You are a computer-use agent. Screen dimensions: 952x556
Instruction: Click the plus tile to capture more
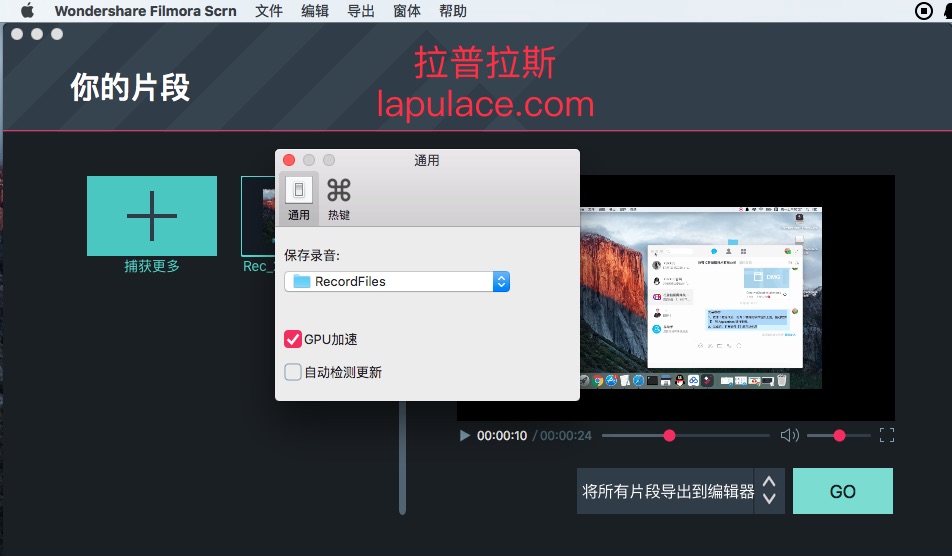152,215
